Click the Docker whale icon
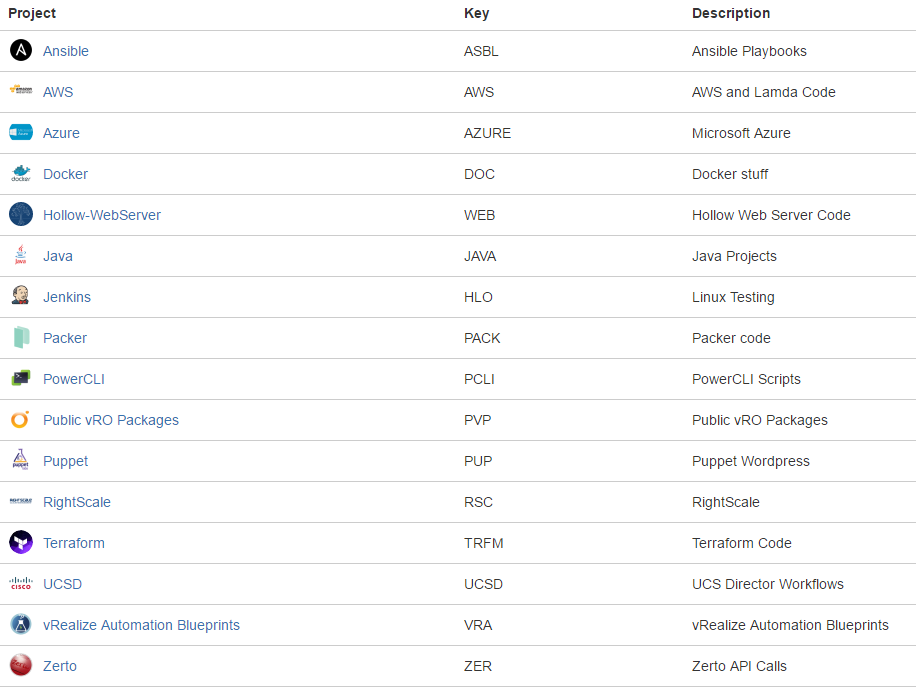 21,174
